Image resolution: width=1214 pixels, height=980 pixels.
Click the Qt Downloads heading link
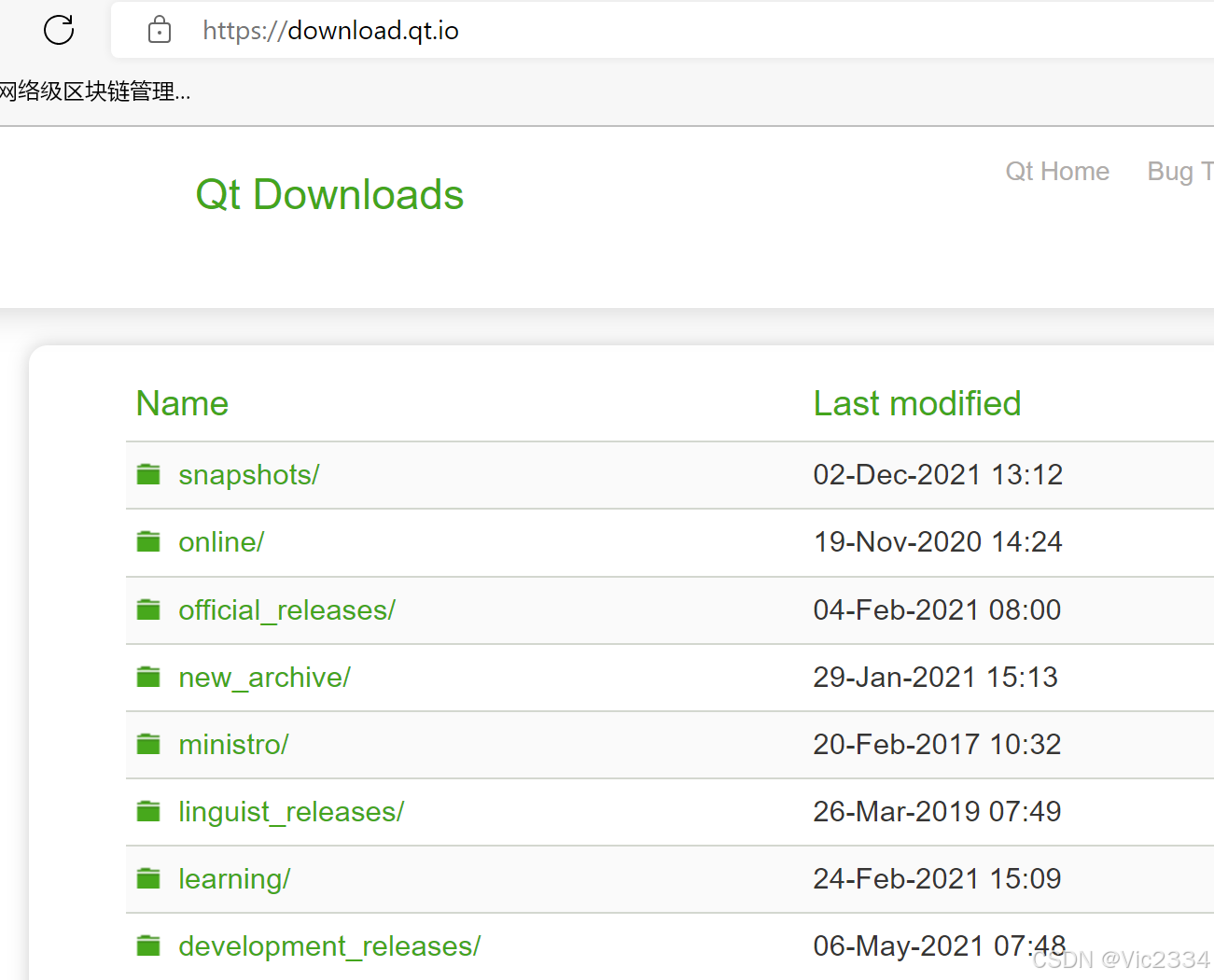click(329, 195)
